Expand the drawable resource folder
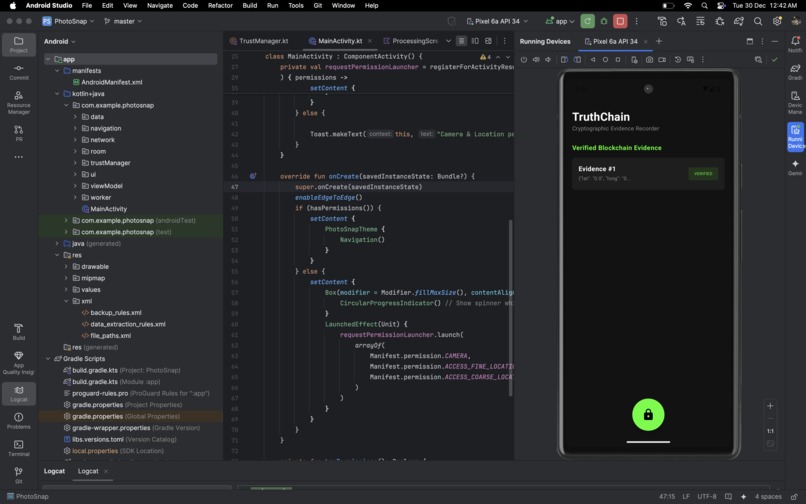The image size is (806, 504). coord(66,266)
